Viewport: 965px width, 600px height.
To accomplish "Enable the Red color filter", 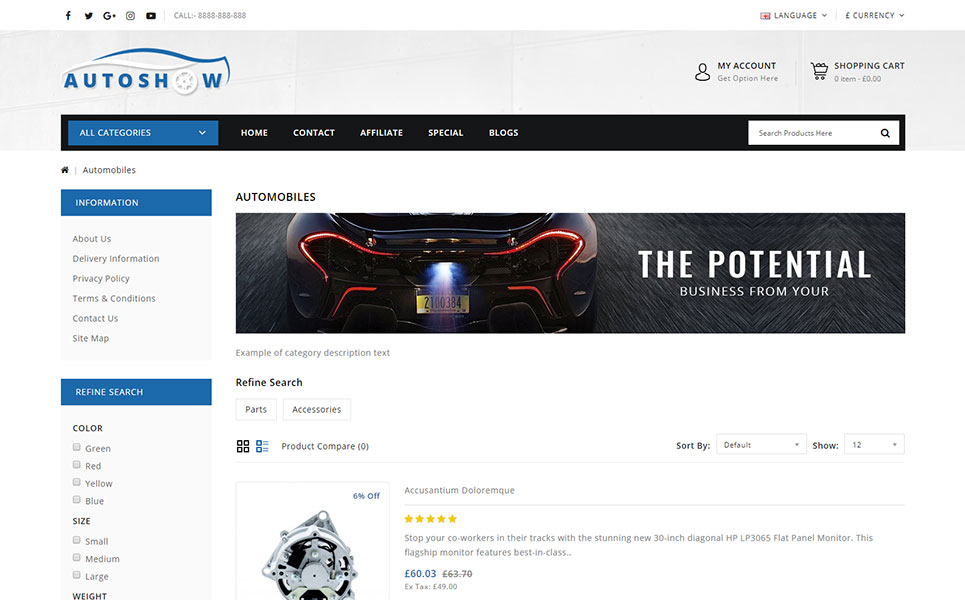I will (x=77, y=465).
